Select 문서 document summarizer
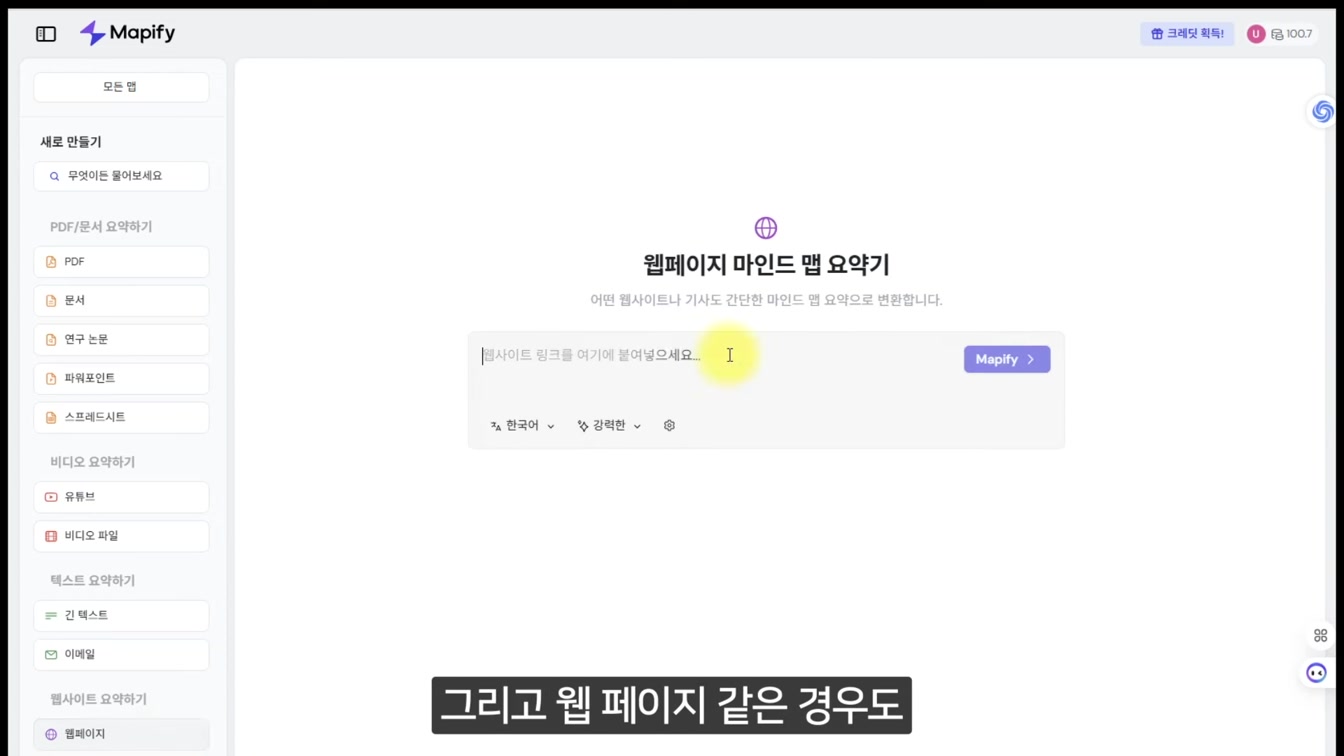The image size is (1344, 756). (121, 301)
